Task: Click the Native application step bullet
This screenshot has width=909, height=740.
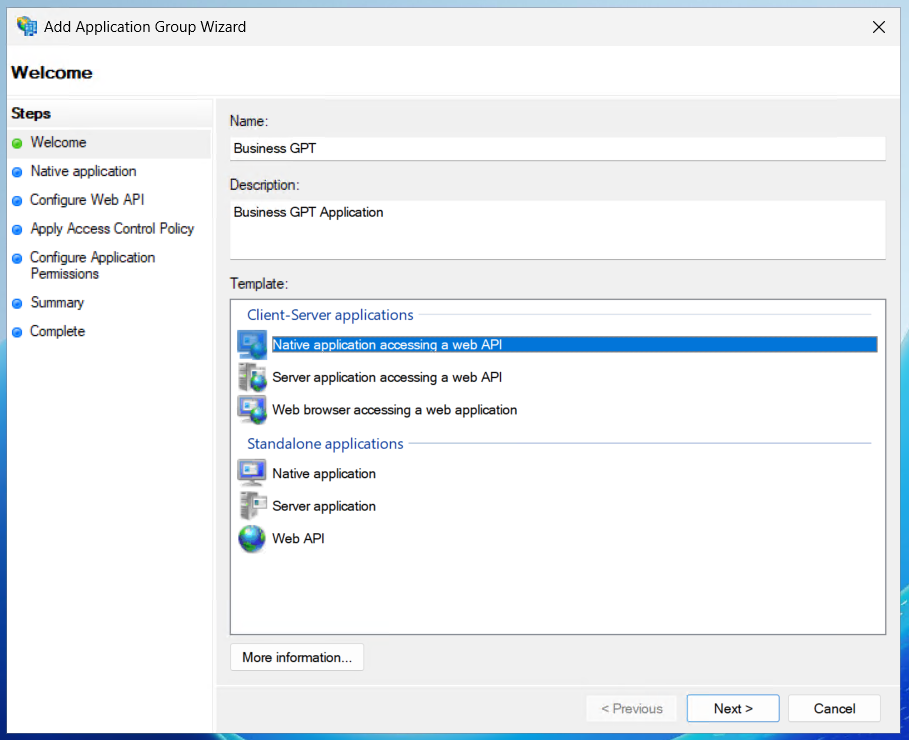Action: tap(17, 172)
